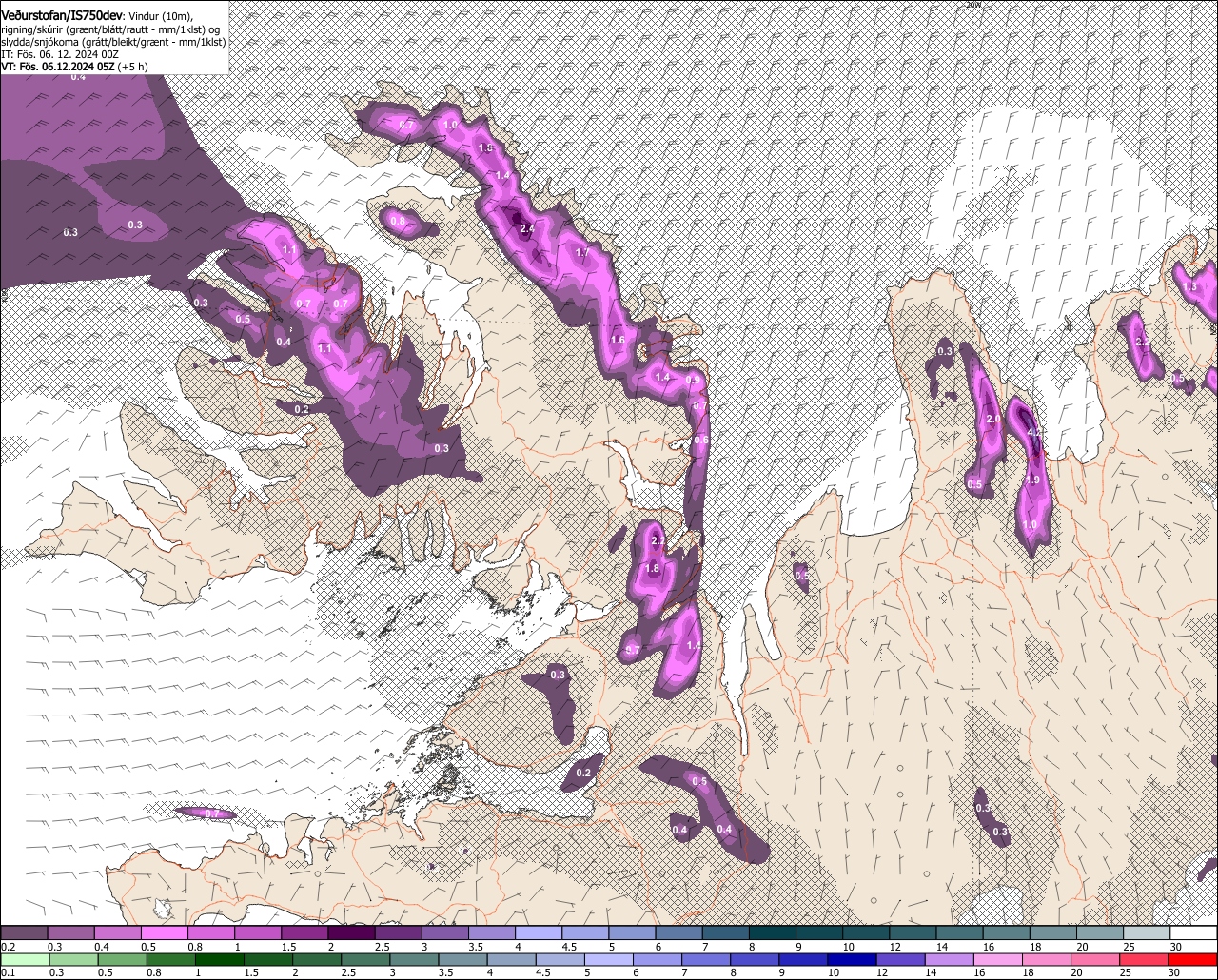The image size is (1218, 980).
Task: Pick dark purple 0.2 swatch in upper legend row
Action: pos(24,932)
